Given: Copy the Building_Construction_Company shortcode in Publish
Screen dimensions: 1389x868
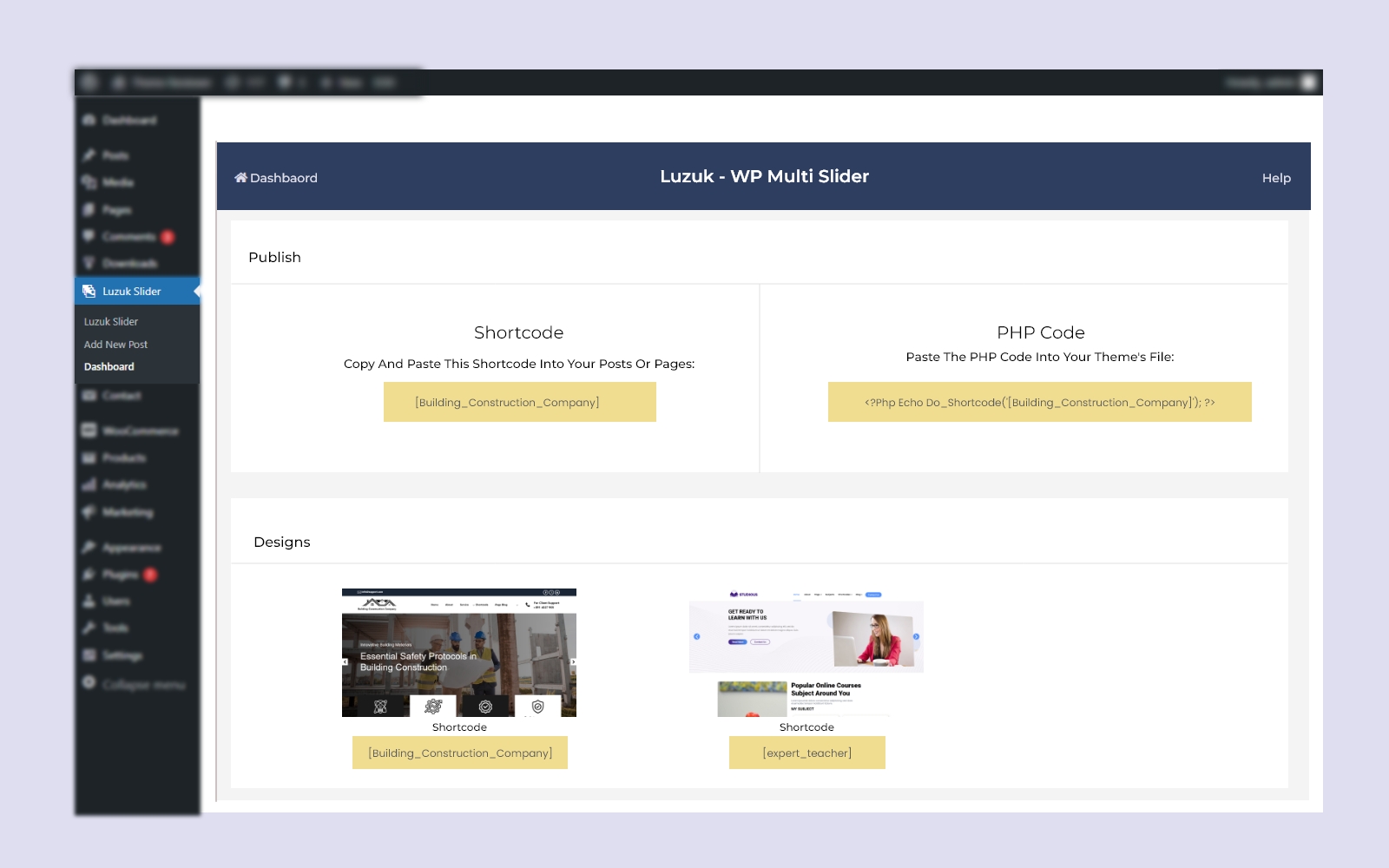Looking at the screenshot, I should tap(520, 402).
